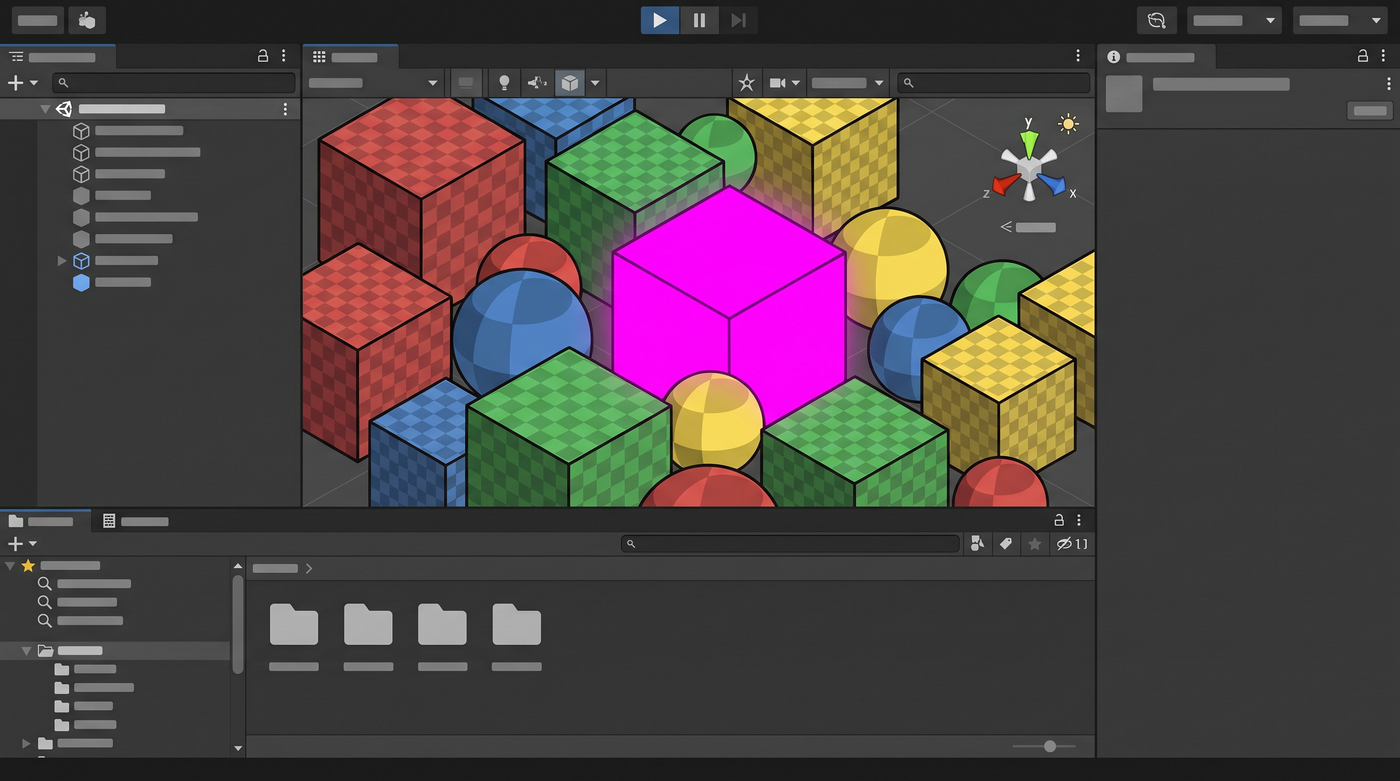
Task: Click the Scene view search field
Action: click(x=994, y=83)
